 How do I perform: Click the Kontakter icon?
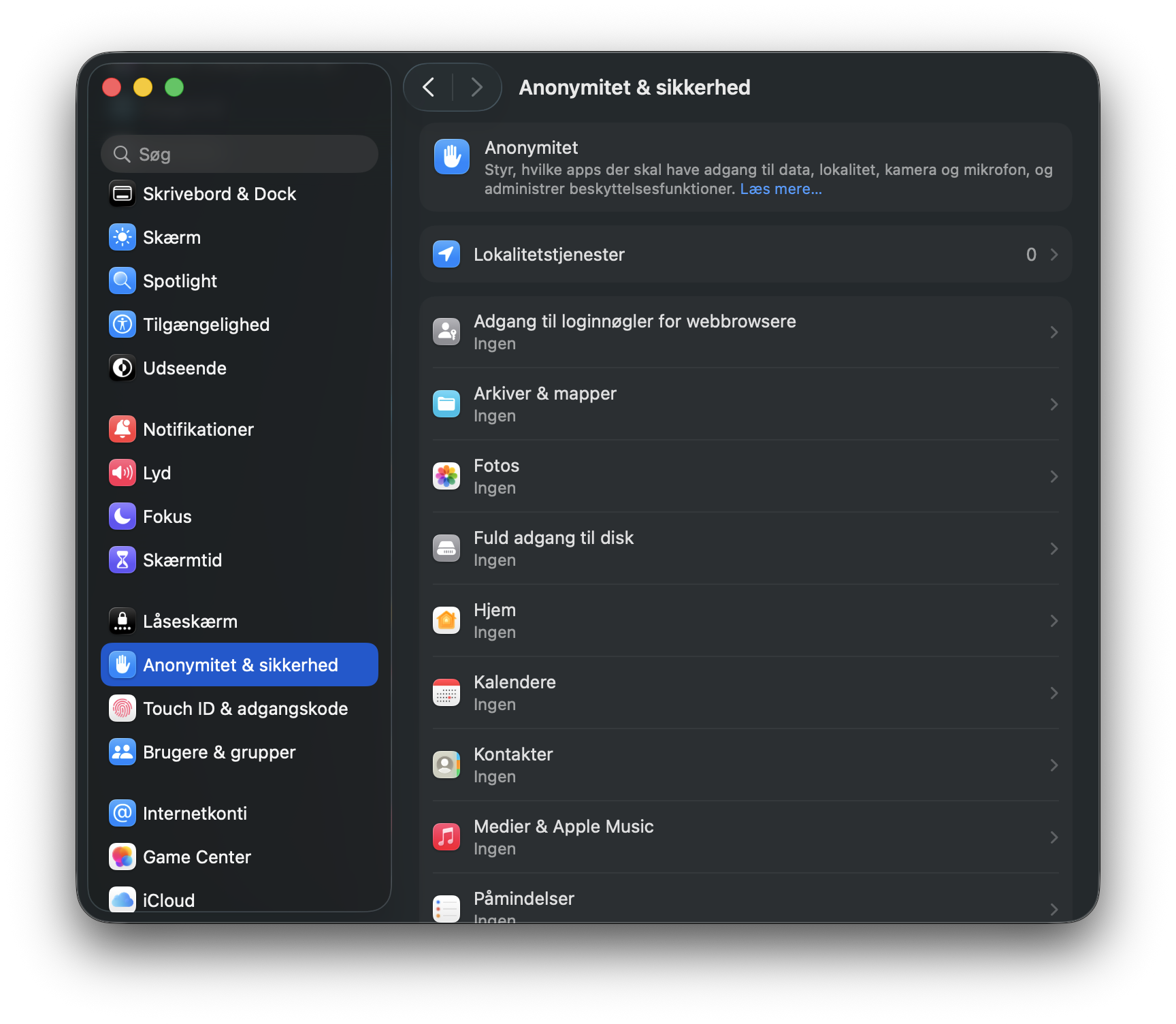click(x=446, y=765)
